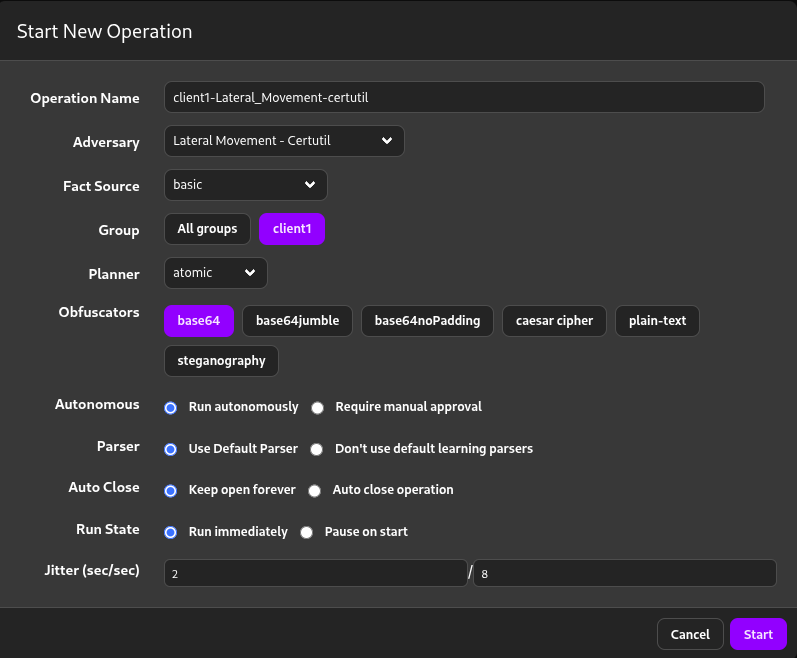This screenshot has width=797, height=658.
Task: Enable the plain-text obfuscator
Action: click(x=657, y=320)
